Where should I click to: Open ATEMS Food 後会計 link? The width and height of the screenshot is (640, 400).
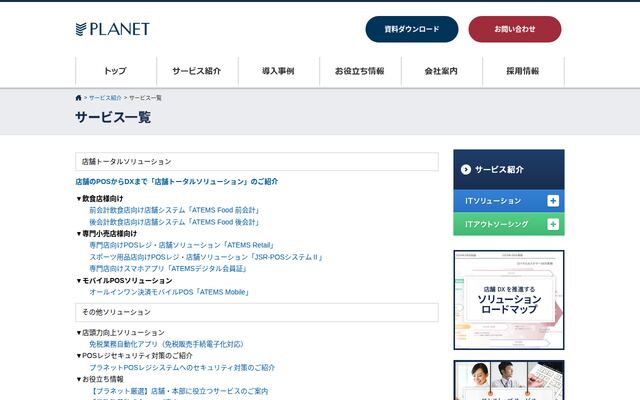[x=175, y=222]
